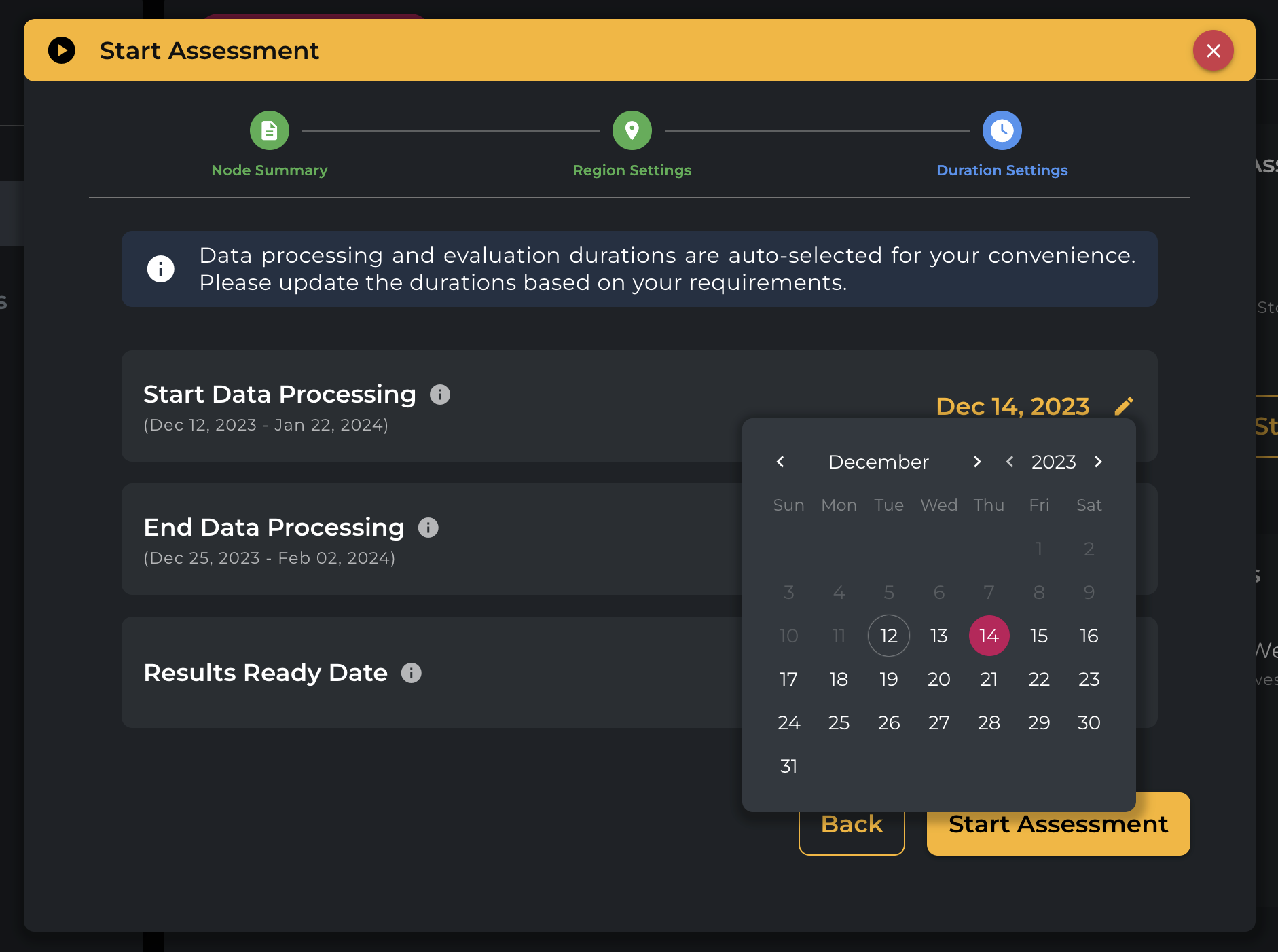Open the Region Settings step label
Image resolution: width=1278 pixels, height=952 pixels.
pos(632,170)
